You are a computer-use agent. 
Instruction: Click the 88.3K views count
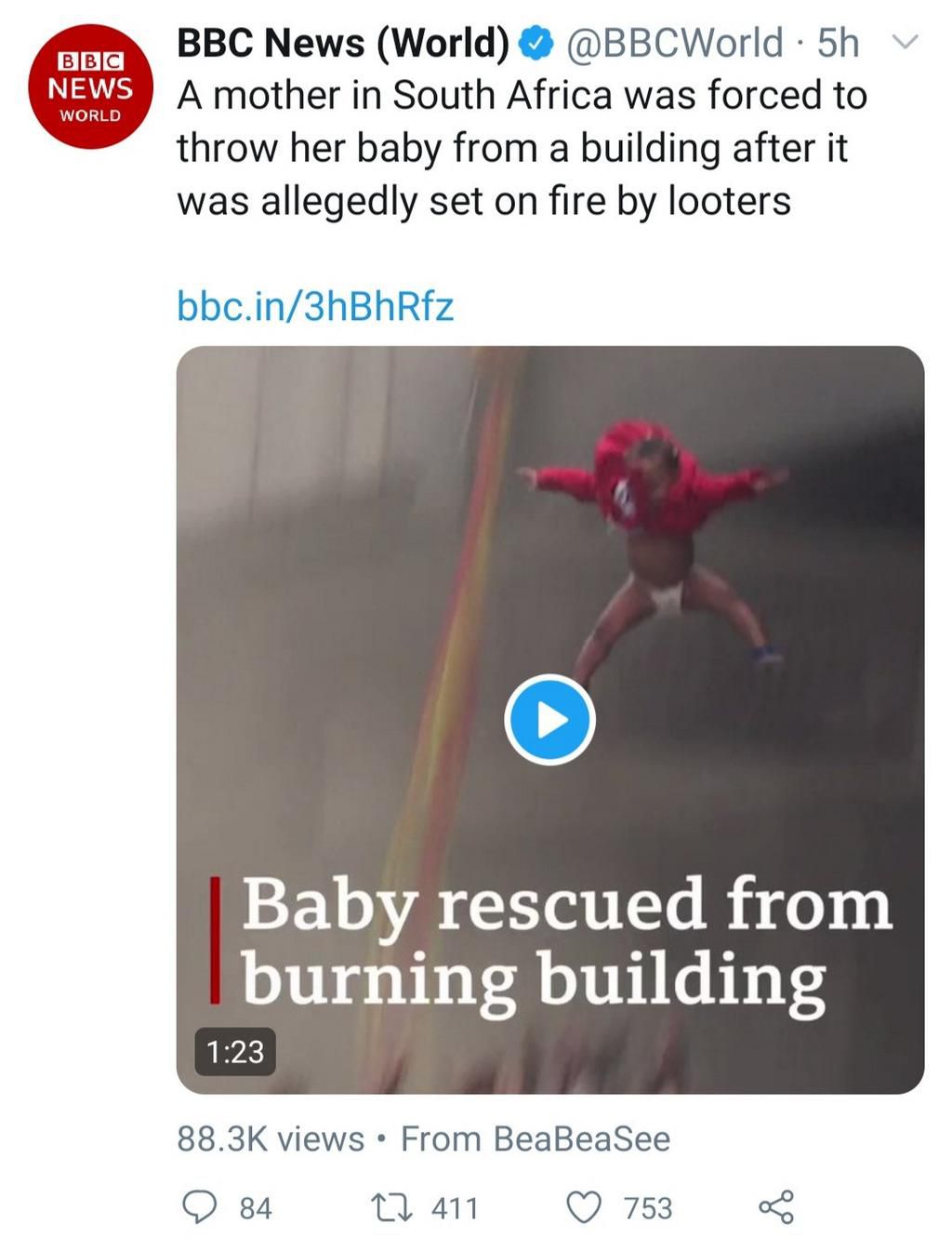pyautogui.click(x=271, y=1138)
